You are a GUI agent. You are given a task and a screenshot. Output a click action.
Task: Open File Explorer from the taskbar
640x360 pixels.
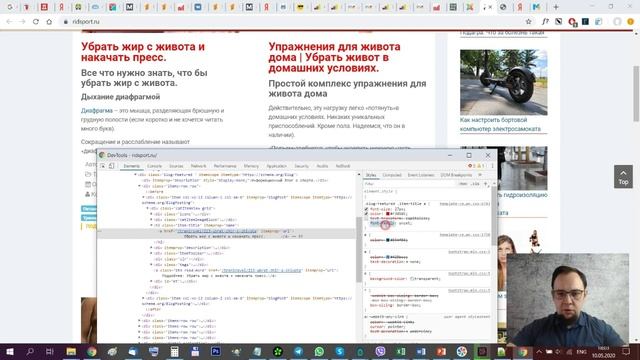point(71,352)
